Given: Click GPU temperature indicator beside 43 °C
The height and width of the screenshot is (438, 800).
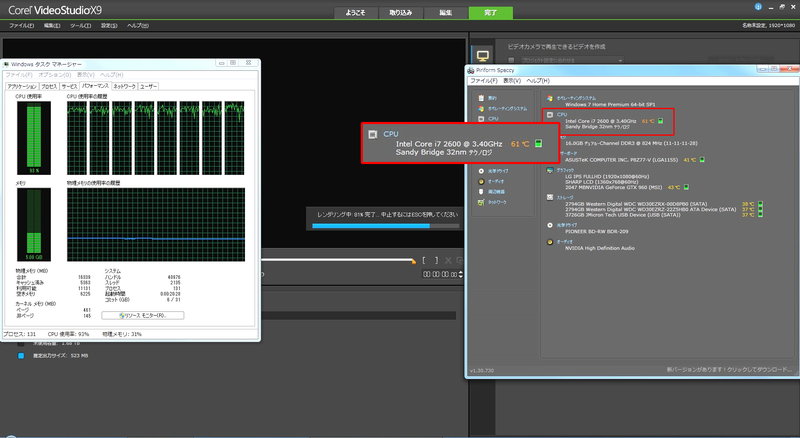Looking at the screenshot, I should tap(686, 187).
